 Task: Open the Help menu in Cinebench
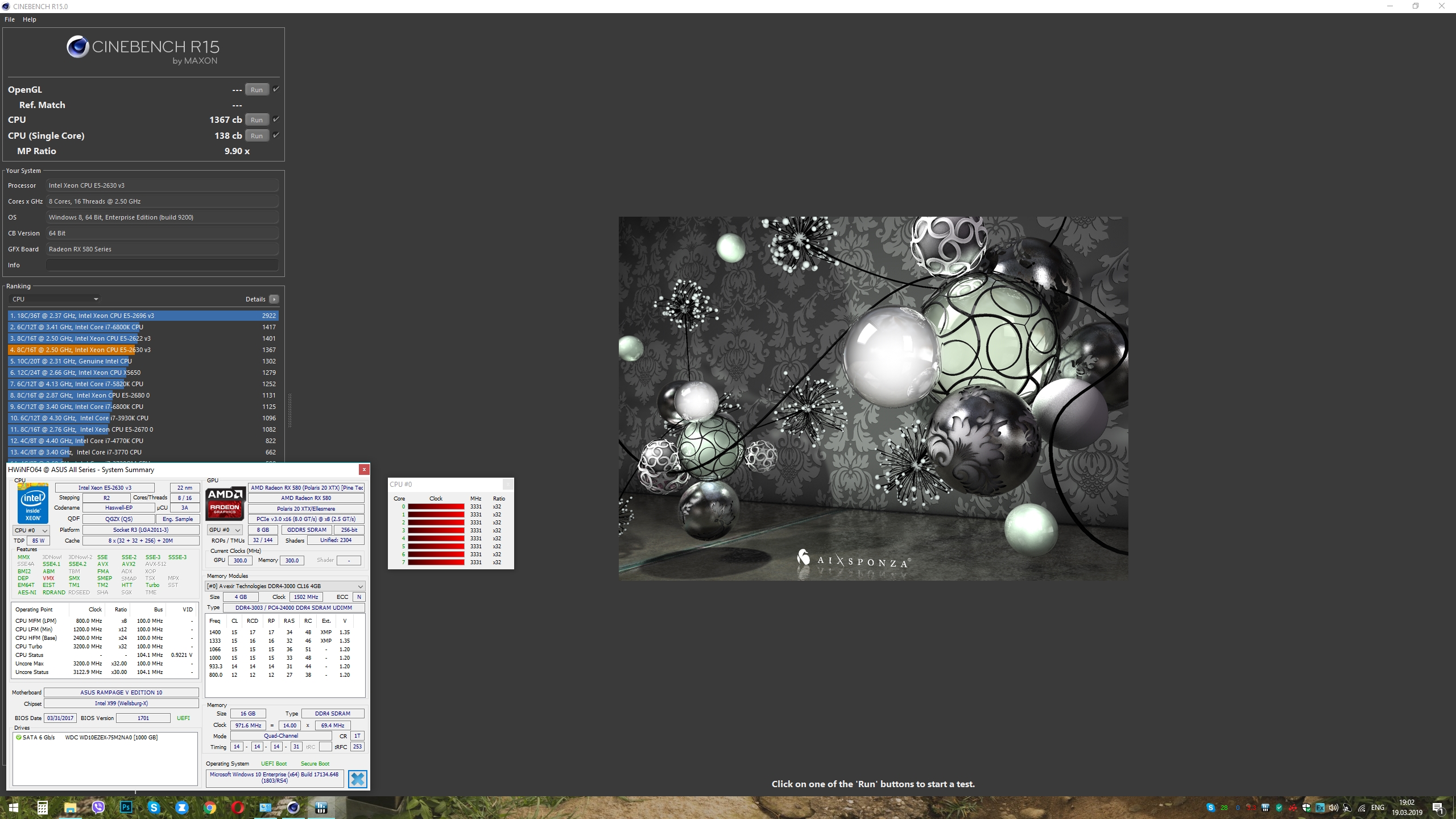pos(30,19)
